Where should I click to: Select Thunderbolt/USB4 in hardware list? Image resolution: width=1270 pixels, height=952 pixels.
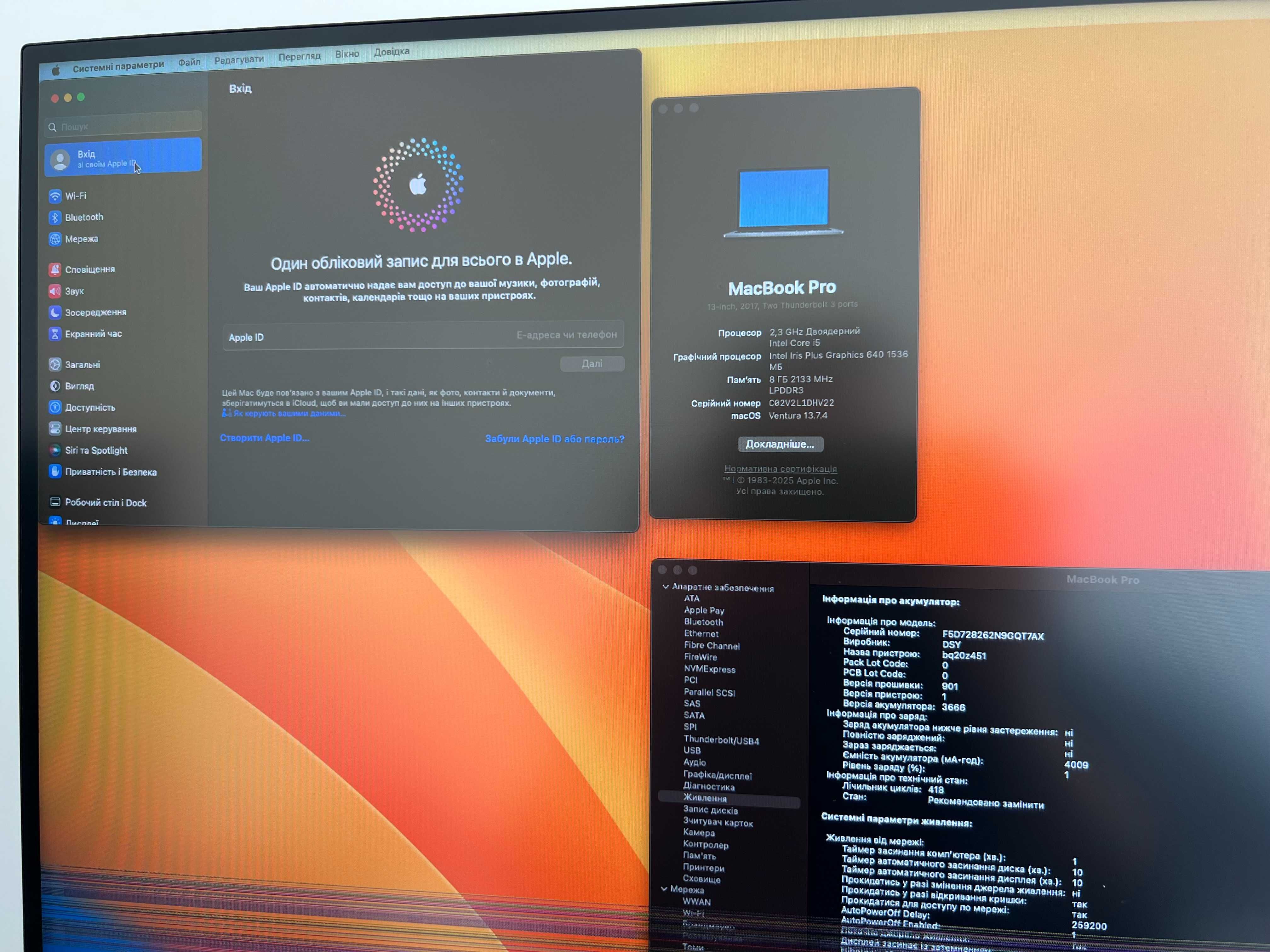(x=721, y=740)
